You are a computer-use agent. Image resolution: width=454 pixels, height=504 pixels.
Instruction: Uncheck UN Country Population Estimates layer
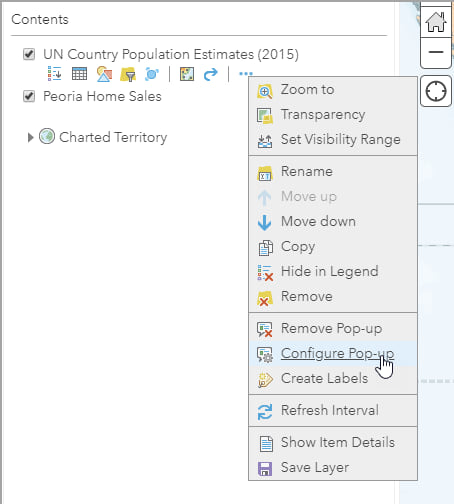29,54
